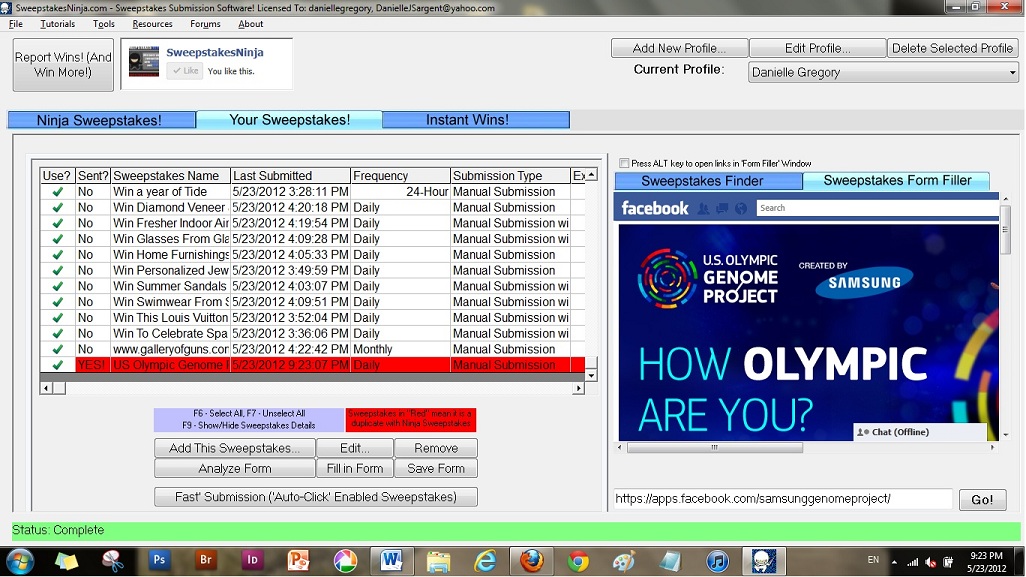Open the About menu

251,24
